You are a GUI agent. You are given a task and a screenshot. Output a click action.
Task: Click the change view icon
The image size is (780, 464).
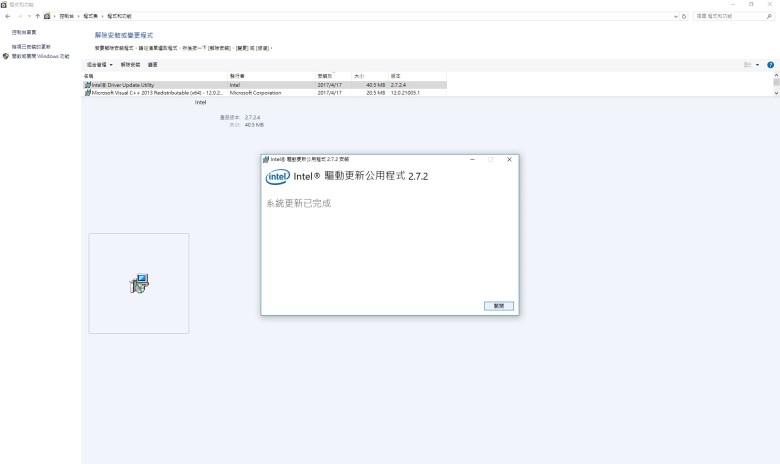coord(747,65)
